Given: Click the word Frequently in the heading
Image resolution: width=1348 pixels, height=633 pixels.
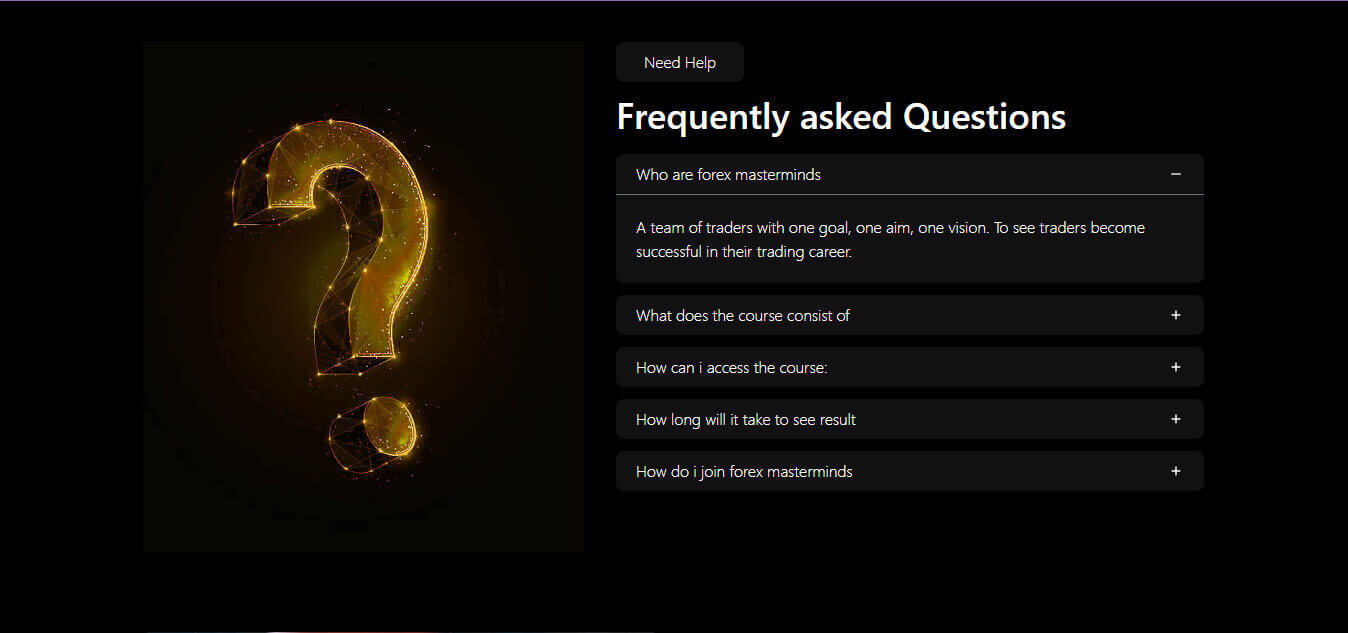Looking at the screenshot, I should [703, 117].
